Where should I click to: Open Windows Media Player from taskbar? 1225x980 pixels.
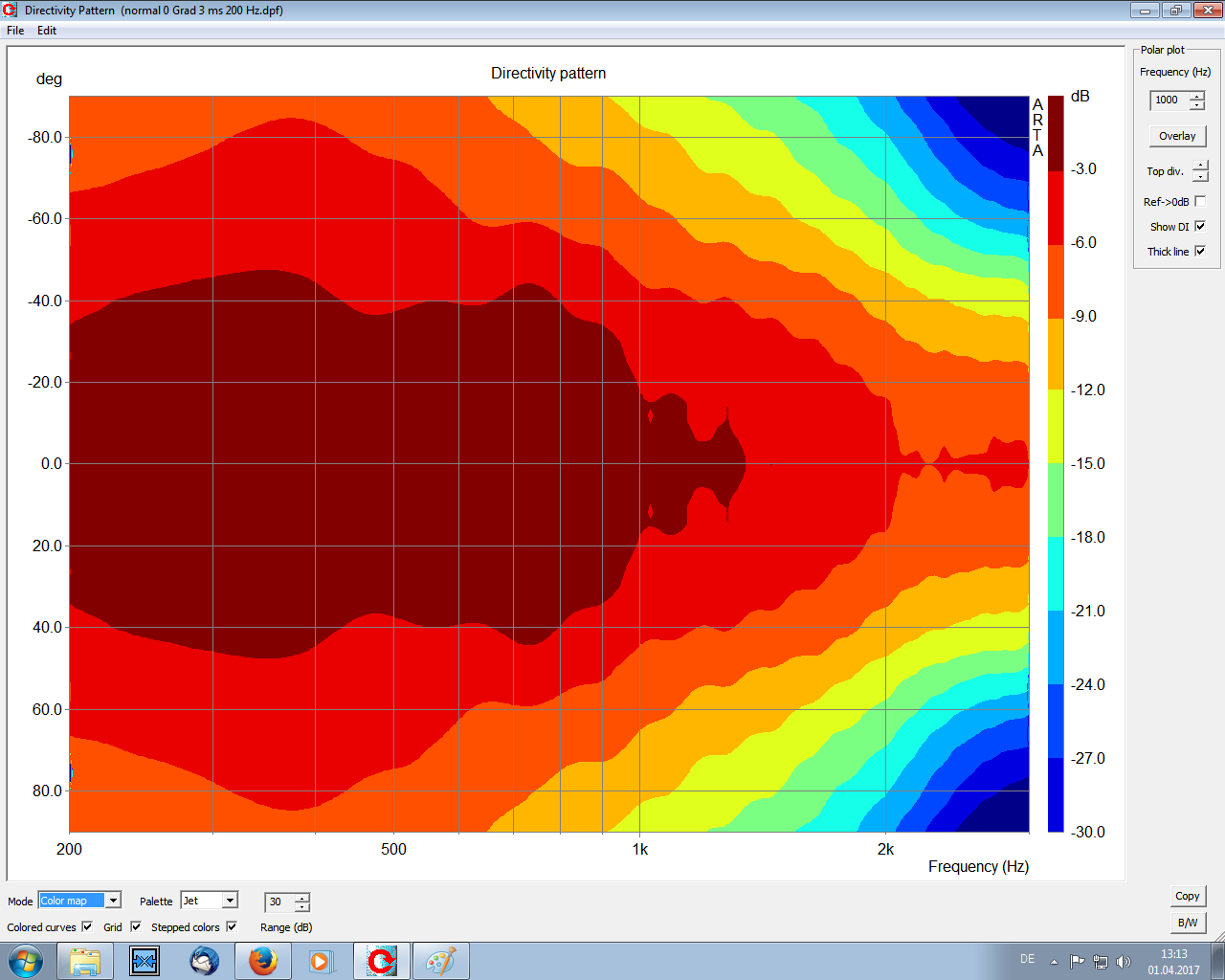(322, 960)
